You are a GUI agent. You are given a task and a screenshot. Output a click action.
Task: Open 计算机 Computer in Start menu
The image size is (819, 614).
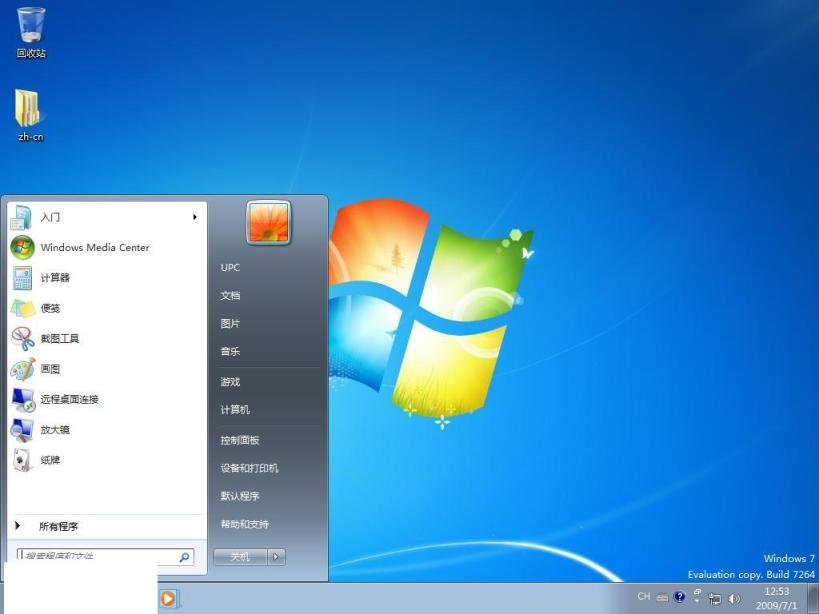(235, 410)
